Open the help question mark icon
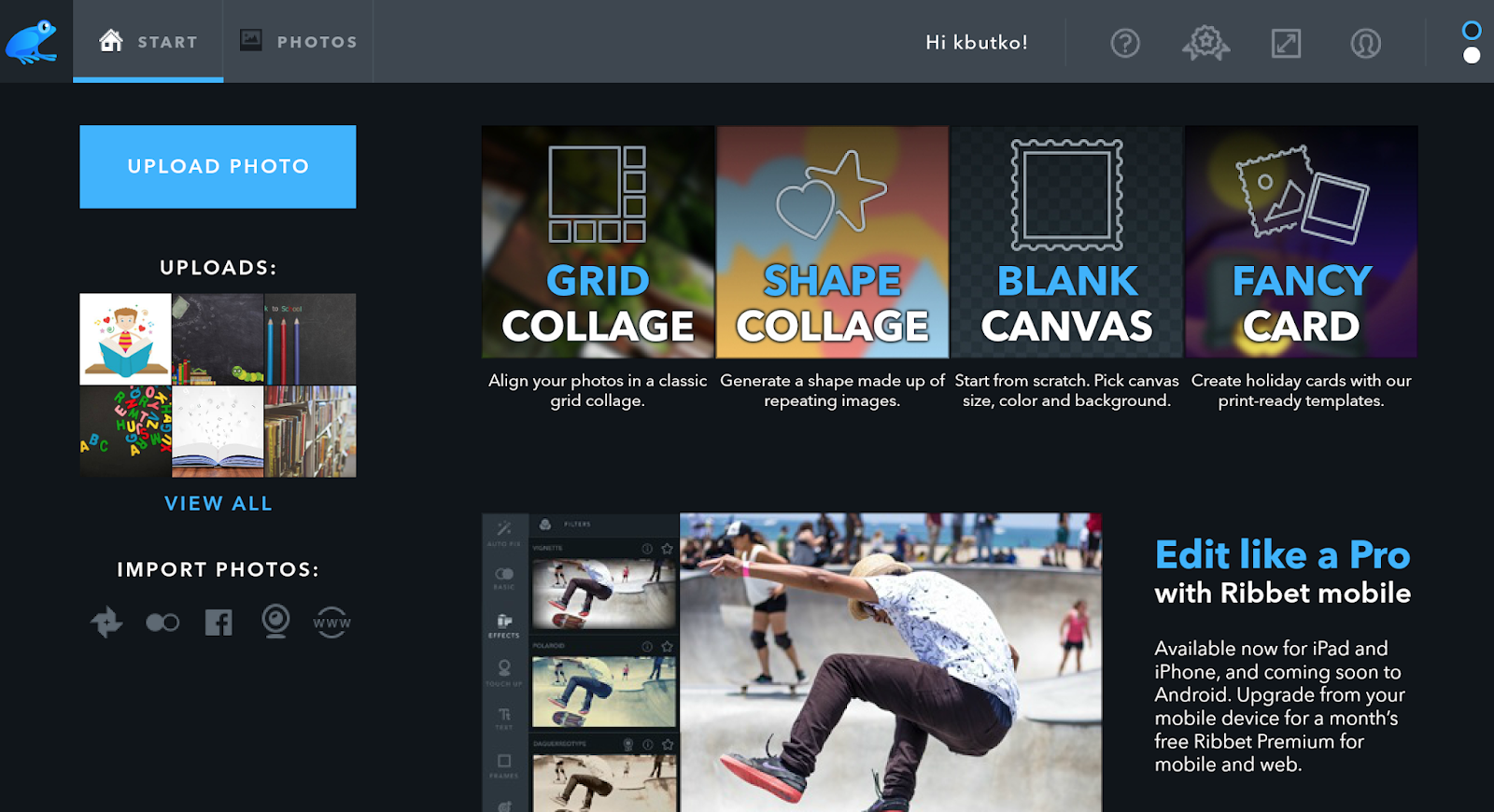 1125,43
